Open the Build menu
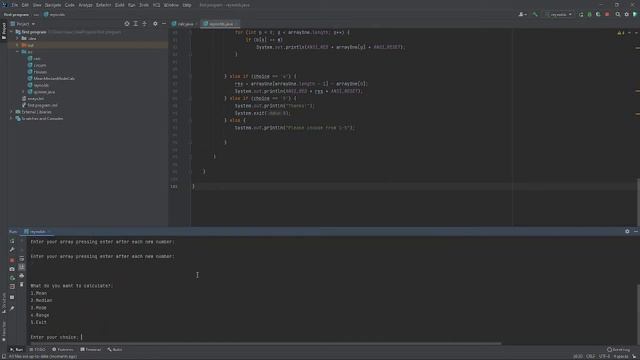 click(120, 5)
